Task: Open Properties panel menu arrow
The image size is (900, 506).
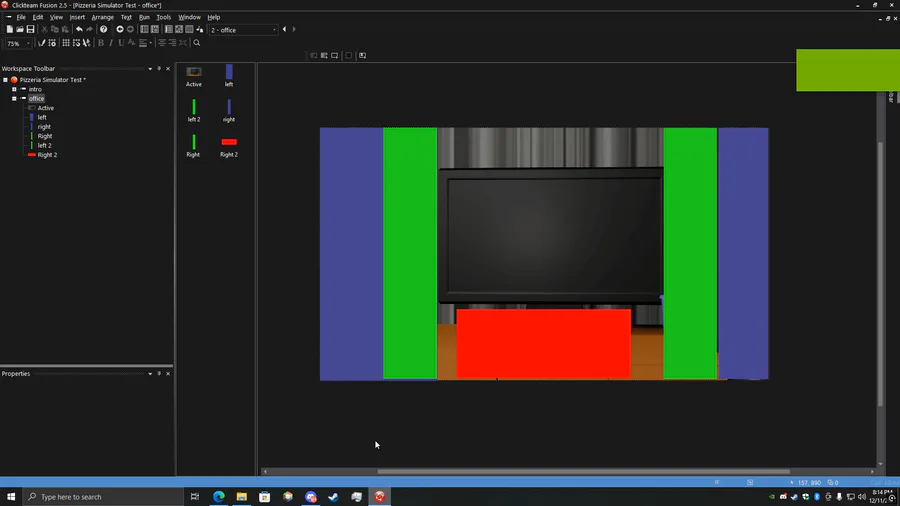Action: pyautogui.click(x=150, y=373)
